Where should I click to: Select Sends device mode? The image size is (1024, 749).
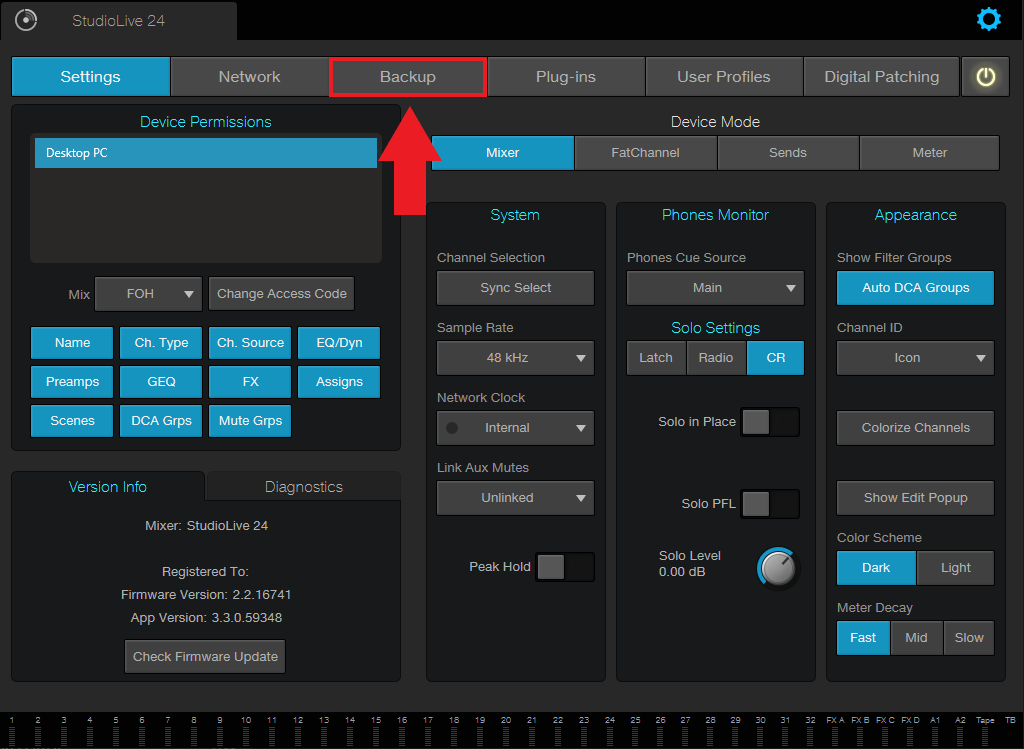[788, 153]
